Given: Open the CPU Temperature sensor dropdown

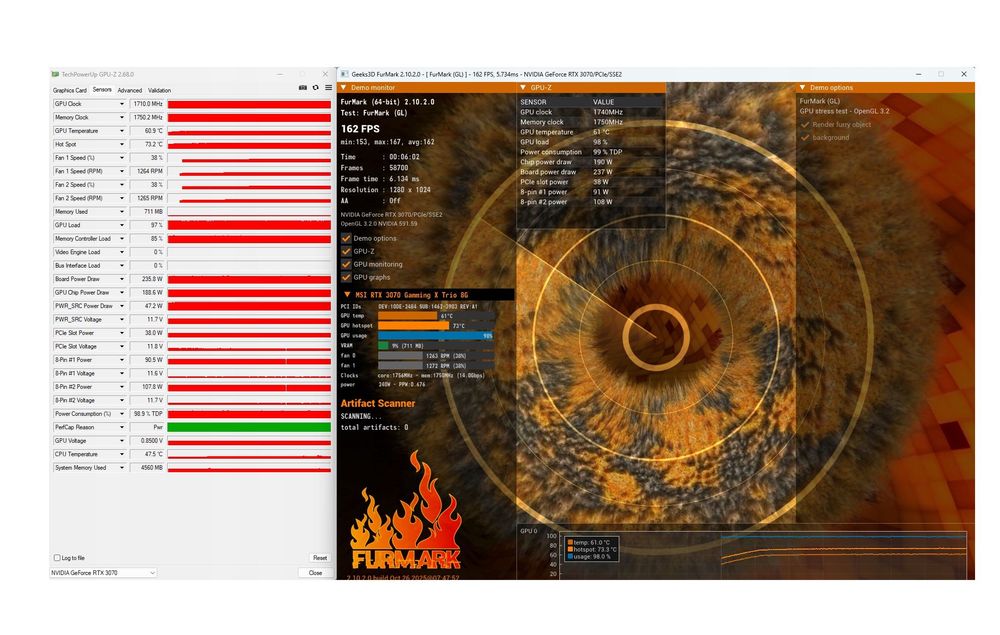Looking at the screenshot, I should click(x=121, y=455).
